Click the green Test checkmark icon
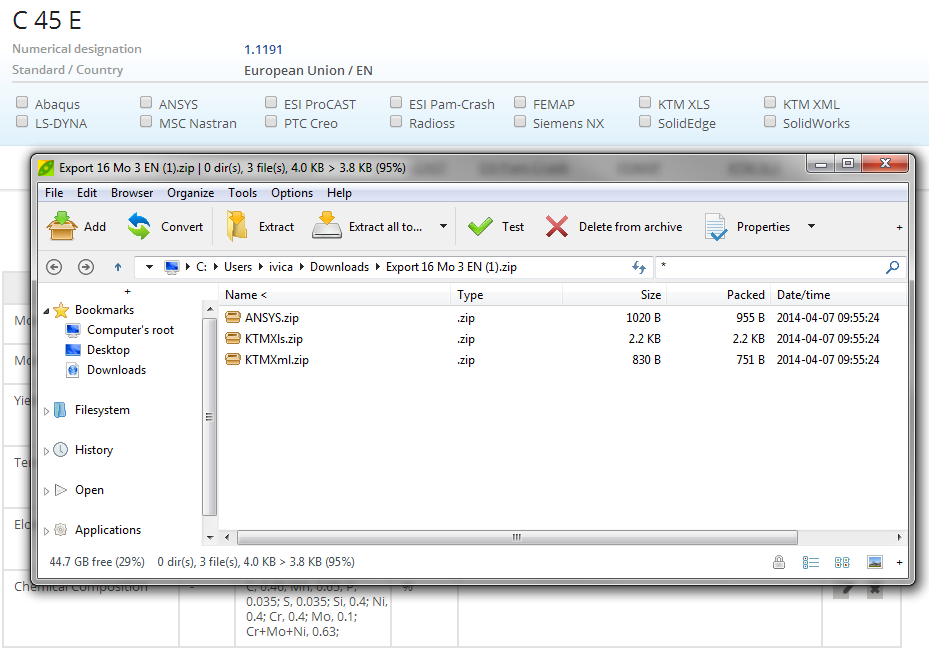This screenshot has height=652, width=929. [x=480, y=226]
